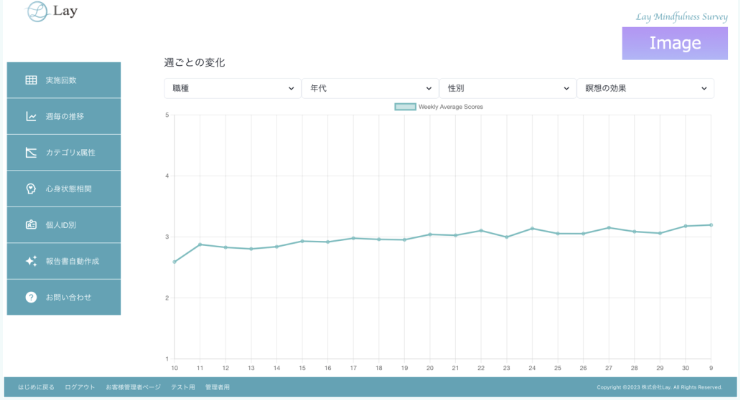Image resolution: width=740 pixels, height=400 pixels.
Task: Expand the 性別 dropdown
Action: pyautogui.click(x=508, y=88)
